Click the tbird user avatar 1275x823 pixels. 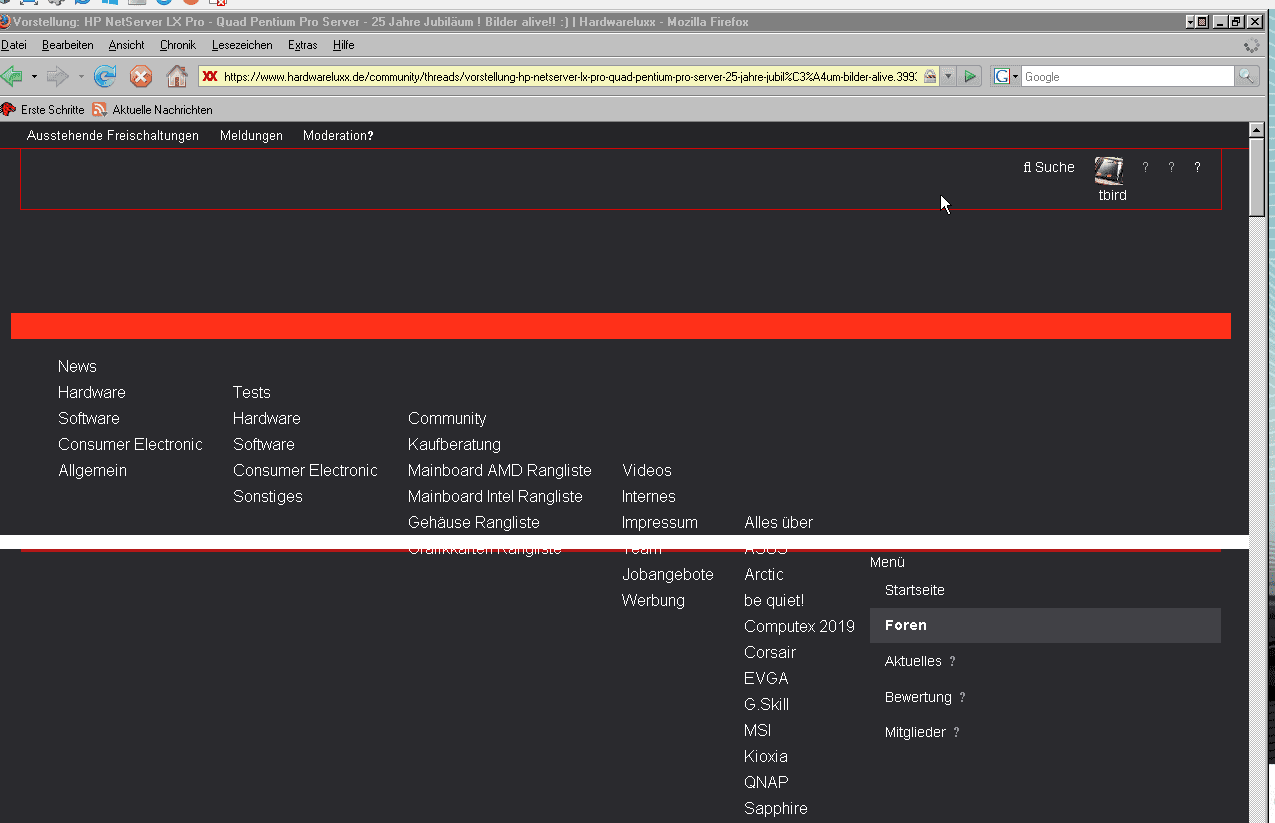[x=1109, y=170]
